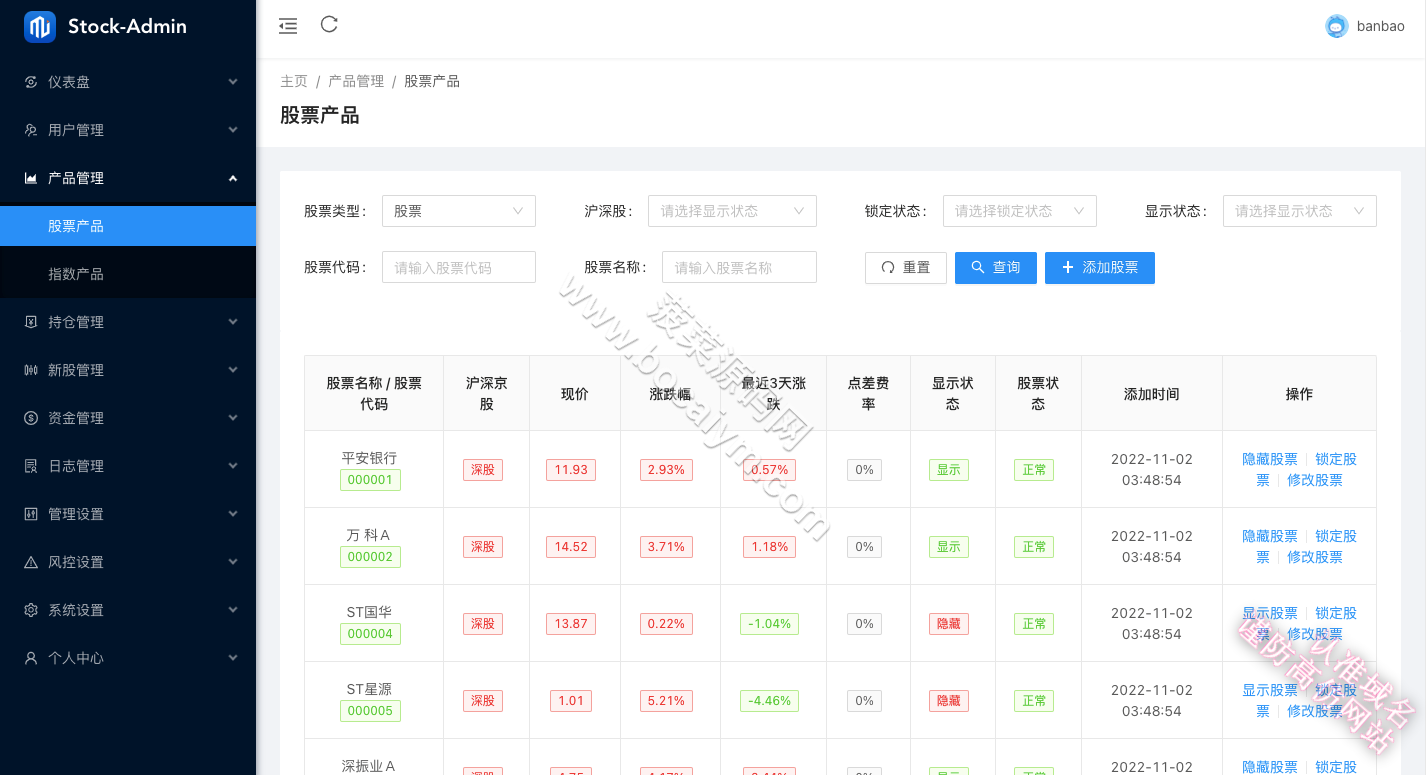Collapse the 产品管理 menu chevron
This screenshot has height=775, width=1426.
233,178
